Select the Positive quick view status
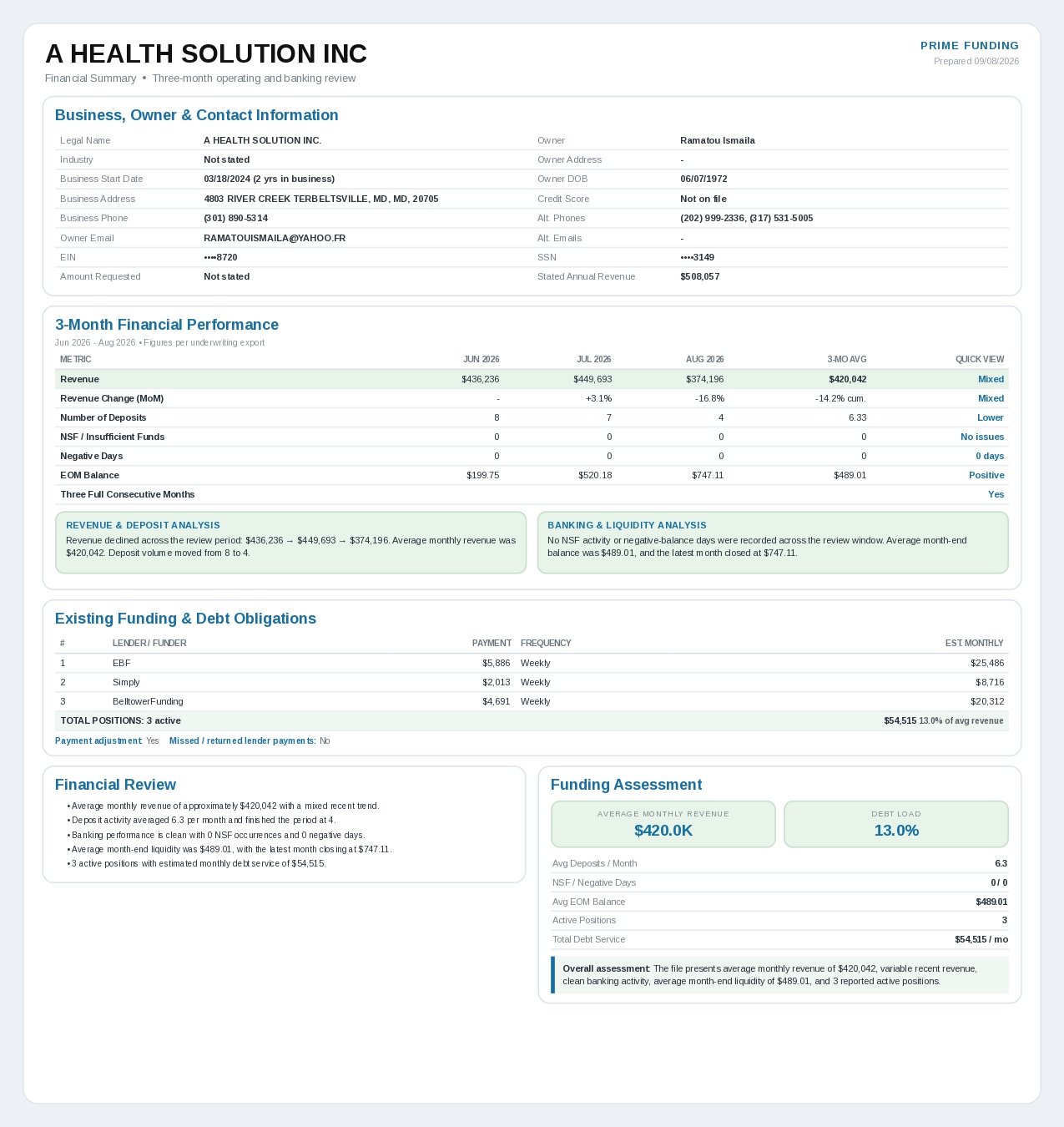The width and height of the screenshot is (1064, 1127). click(986, 475)
